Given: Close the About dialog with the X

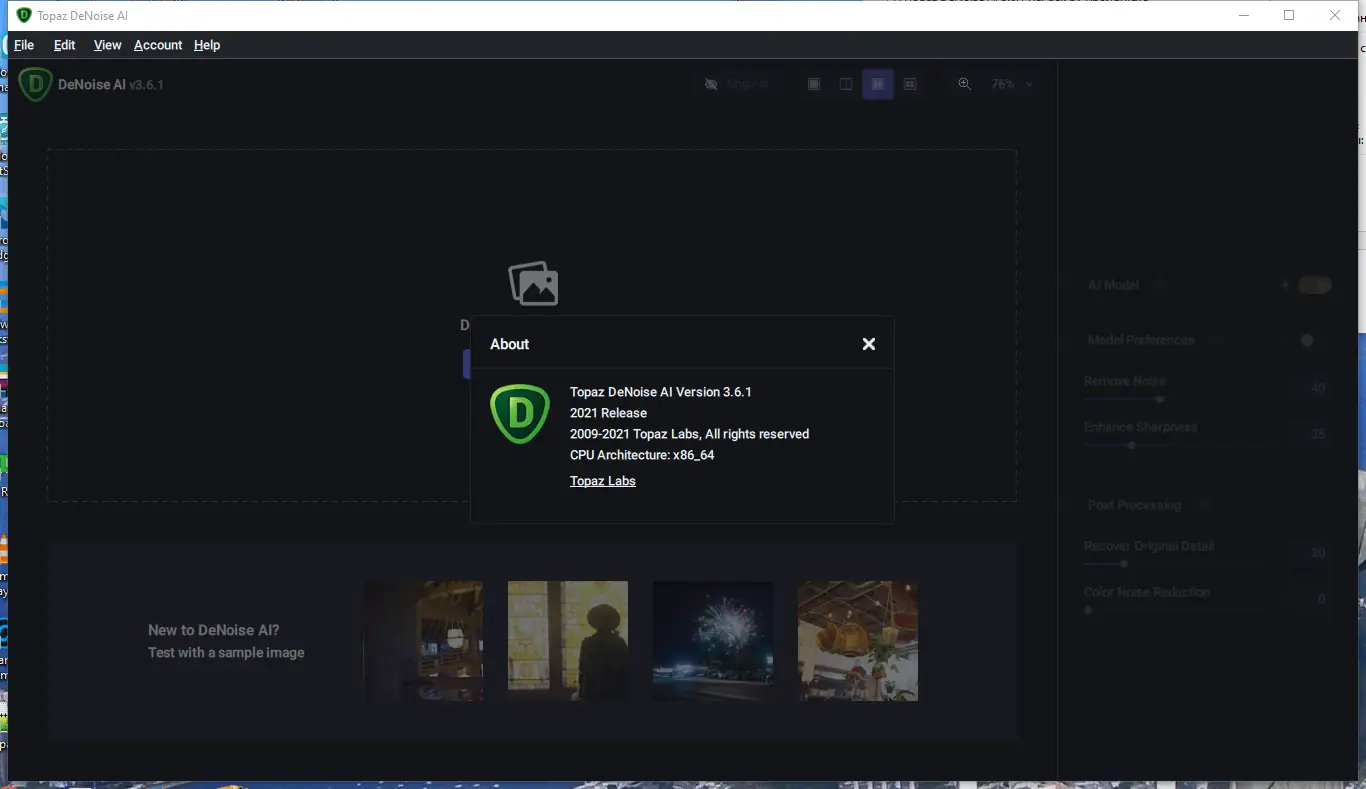Looking at the screenshot, I should click(869, 344).
